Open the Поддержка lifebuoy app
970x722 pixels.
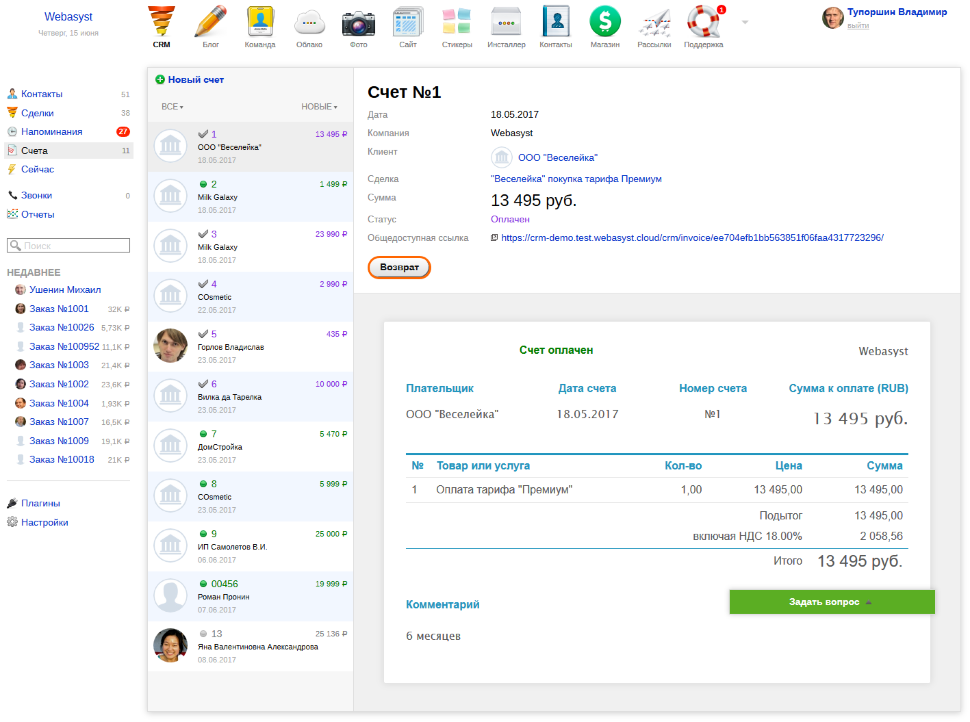[x=703, y=27]
